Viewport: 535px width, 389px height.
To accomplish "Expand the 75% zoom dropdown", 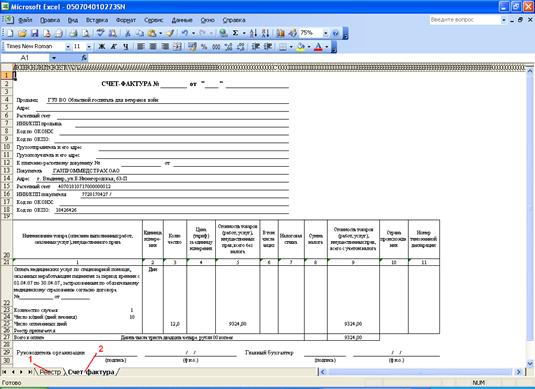I will (x=326, y=33).
